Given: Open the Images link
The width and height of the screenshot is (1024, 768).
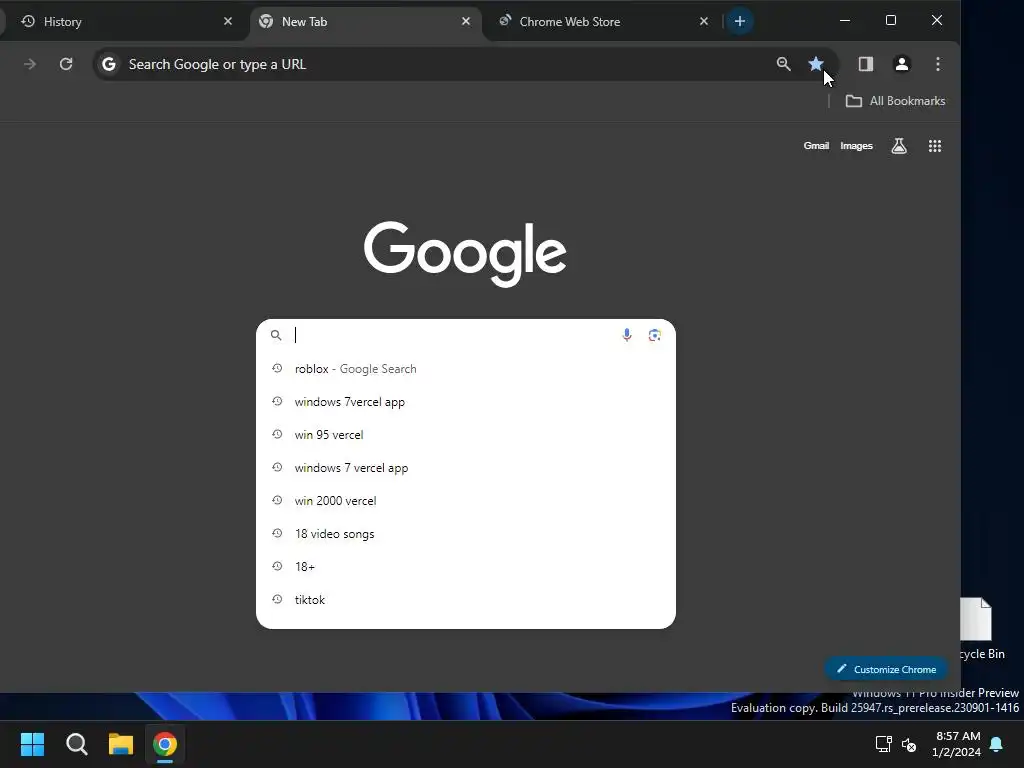Looking at the screenshot, I should [856, 146].
